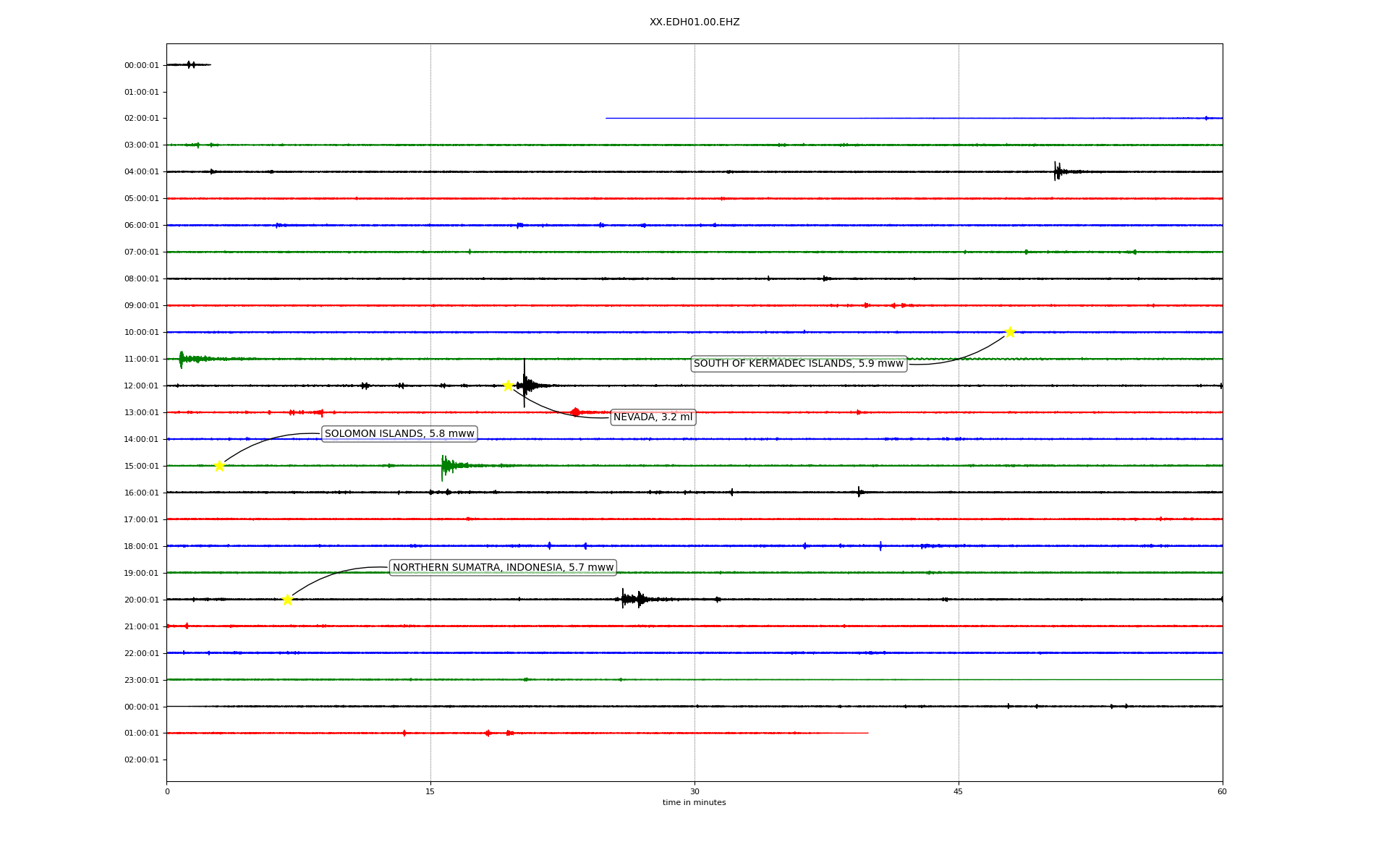Click the 12:00:01 row time label
Image resolution: width=1389 pixels, height=868 pixels.
click(x=141, y=386)
